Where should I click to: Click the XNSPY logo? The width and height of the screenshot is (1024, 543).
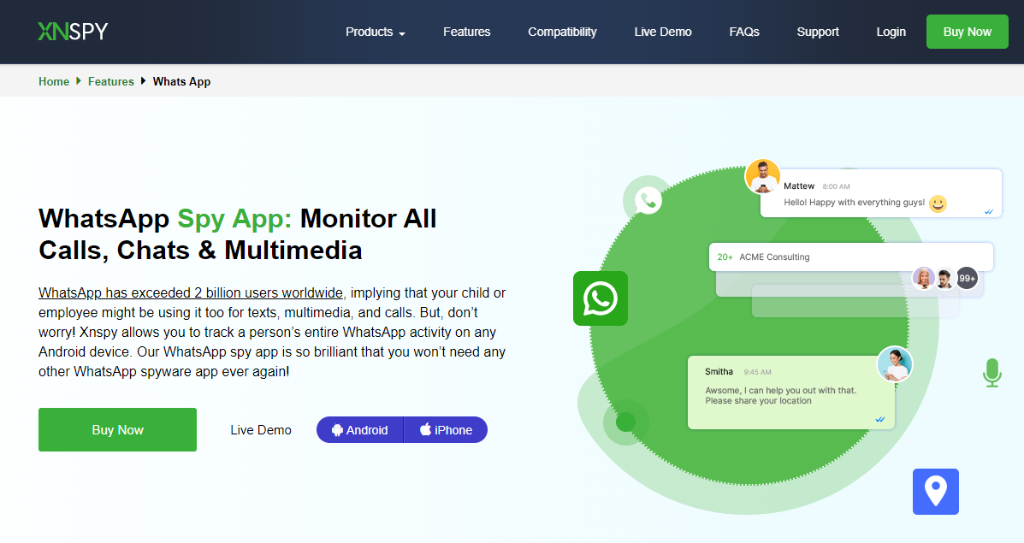click(x=72, y=31)
